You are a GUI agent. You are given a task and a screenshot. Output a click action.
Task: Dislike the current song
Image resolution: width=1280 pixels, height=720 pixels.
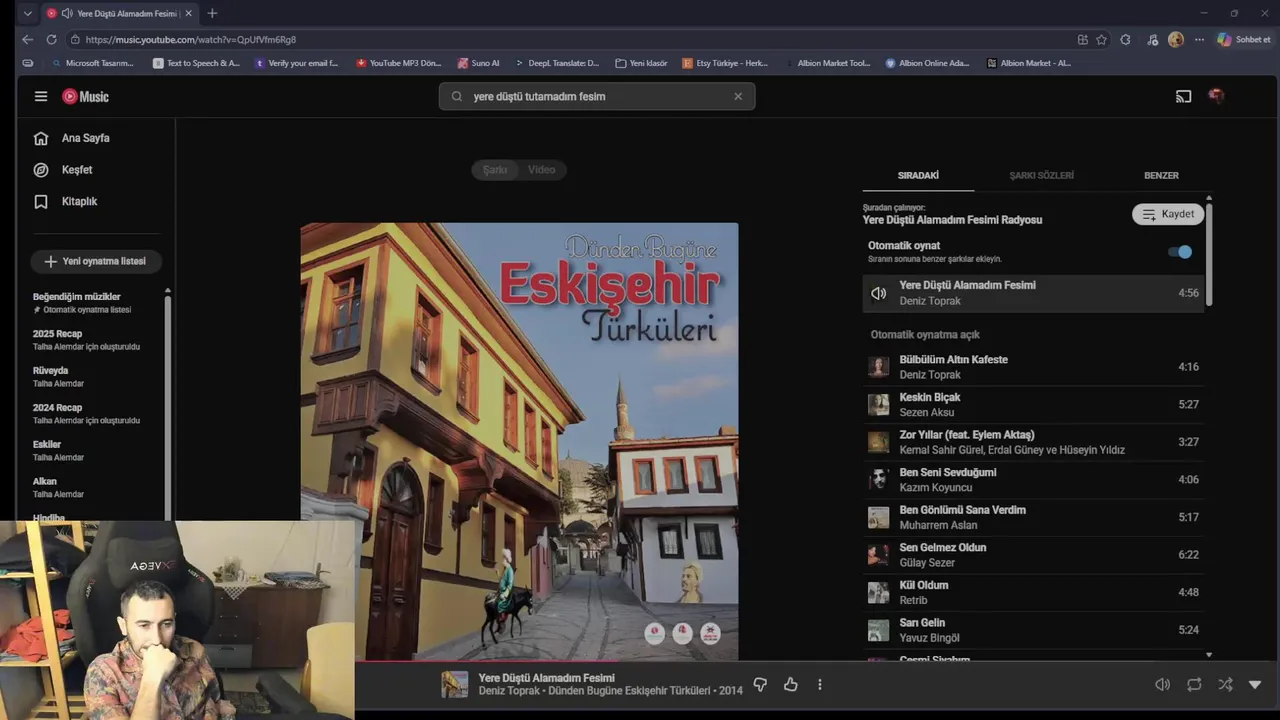click(760, 684)
